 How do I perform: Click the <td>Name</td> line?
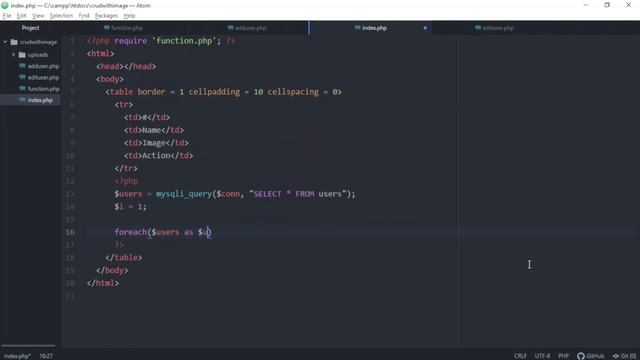click(x=154, y=130)
